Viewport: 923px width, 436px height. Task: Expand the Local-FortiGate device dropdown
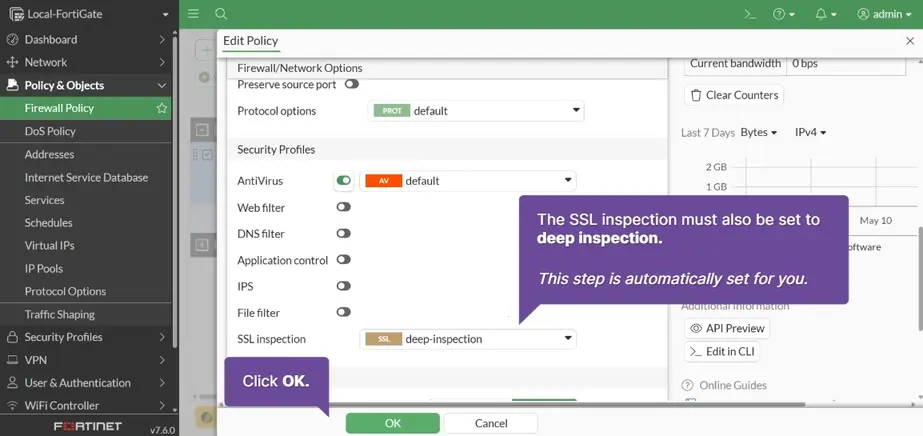pos(165,15)
